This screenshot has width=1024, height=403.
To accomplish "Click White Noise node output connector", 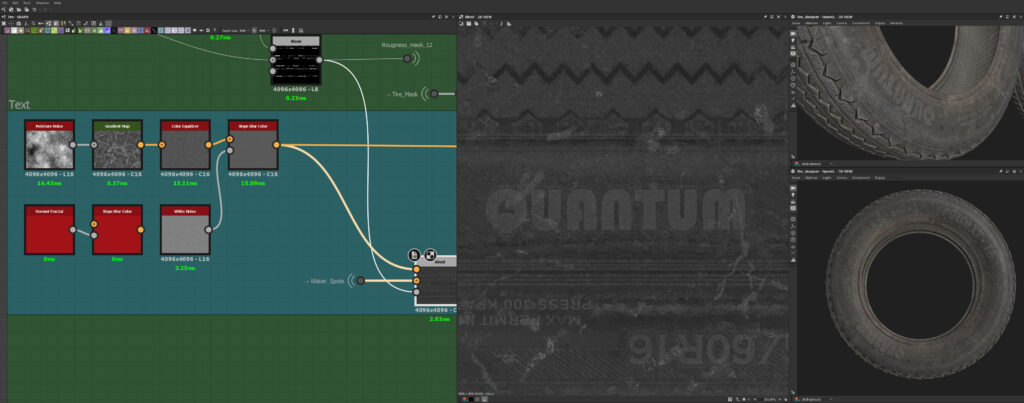I will (208, 230).
